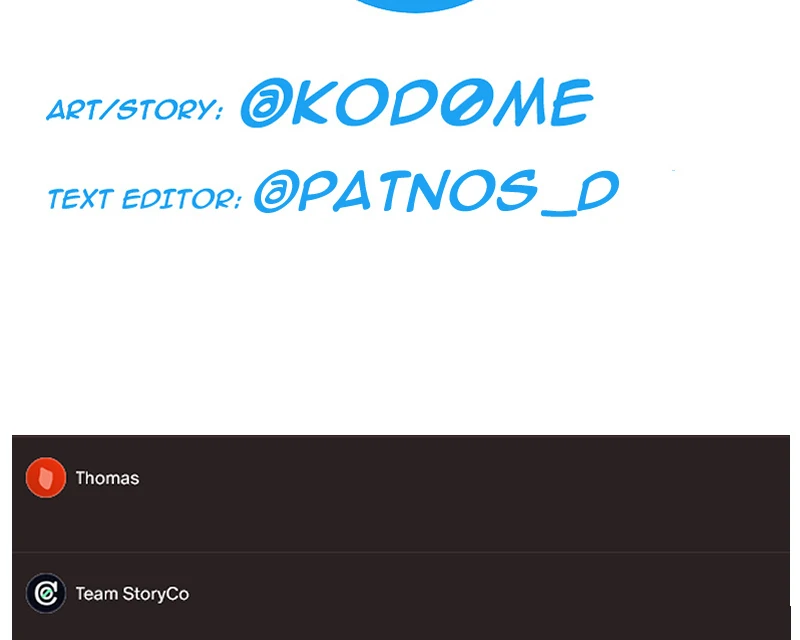Select the TEXT EDITOR: label
800x640 pixels.
(x=144, y=198)
